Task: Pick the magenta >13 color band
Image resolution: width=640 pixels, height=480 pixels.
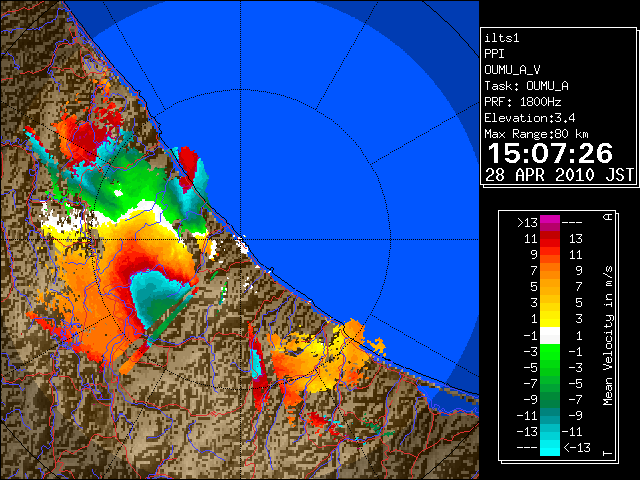Action: coord(550,223)
